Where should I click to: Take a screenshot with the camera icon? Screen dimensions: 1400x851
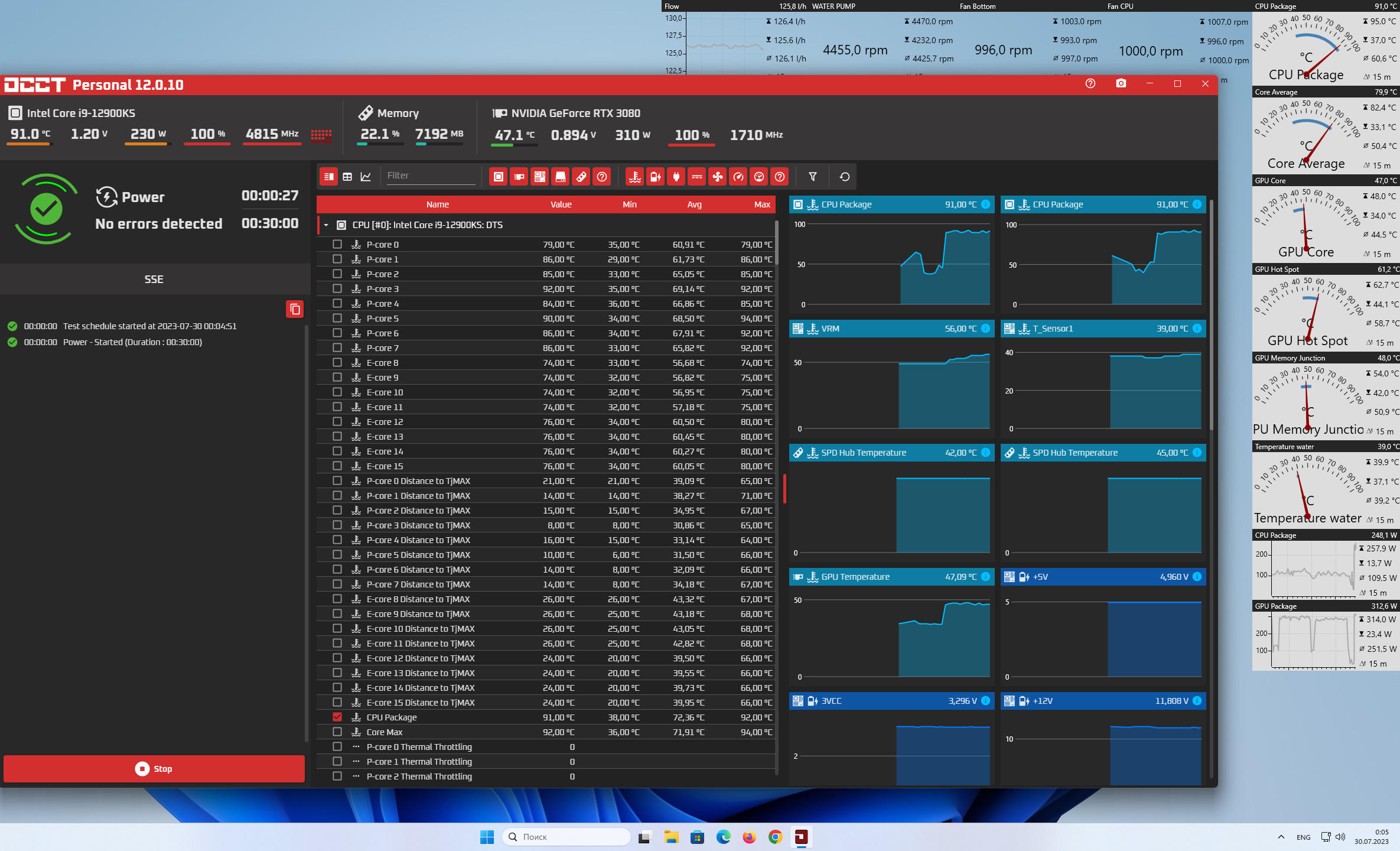1121,84
